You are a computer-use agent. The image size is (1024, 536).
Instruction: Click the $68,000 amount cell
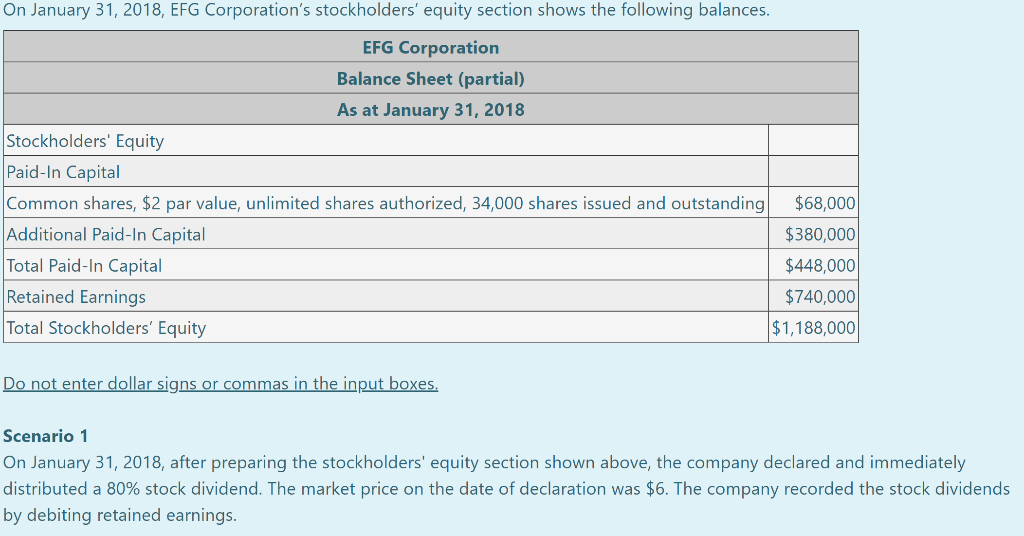(x=824, y=203)
